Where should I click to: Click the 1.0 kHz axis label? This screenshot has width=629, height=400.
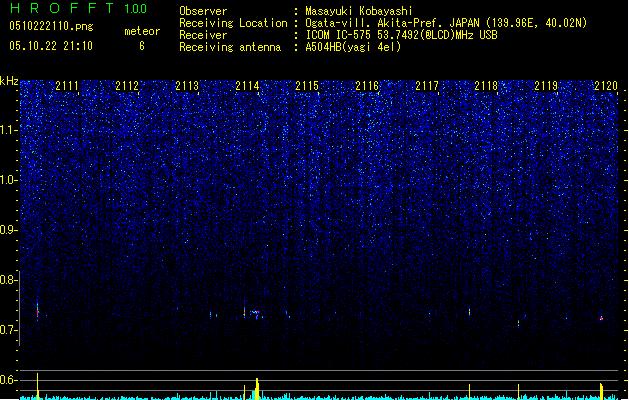(8, 180)
